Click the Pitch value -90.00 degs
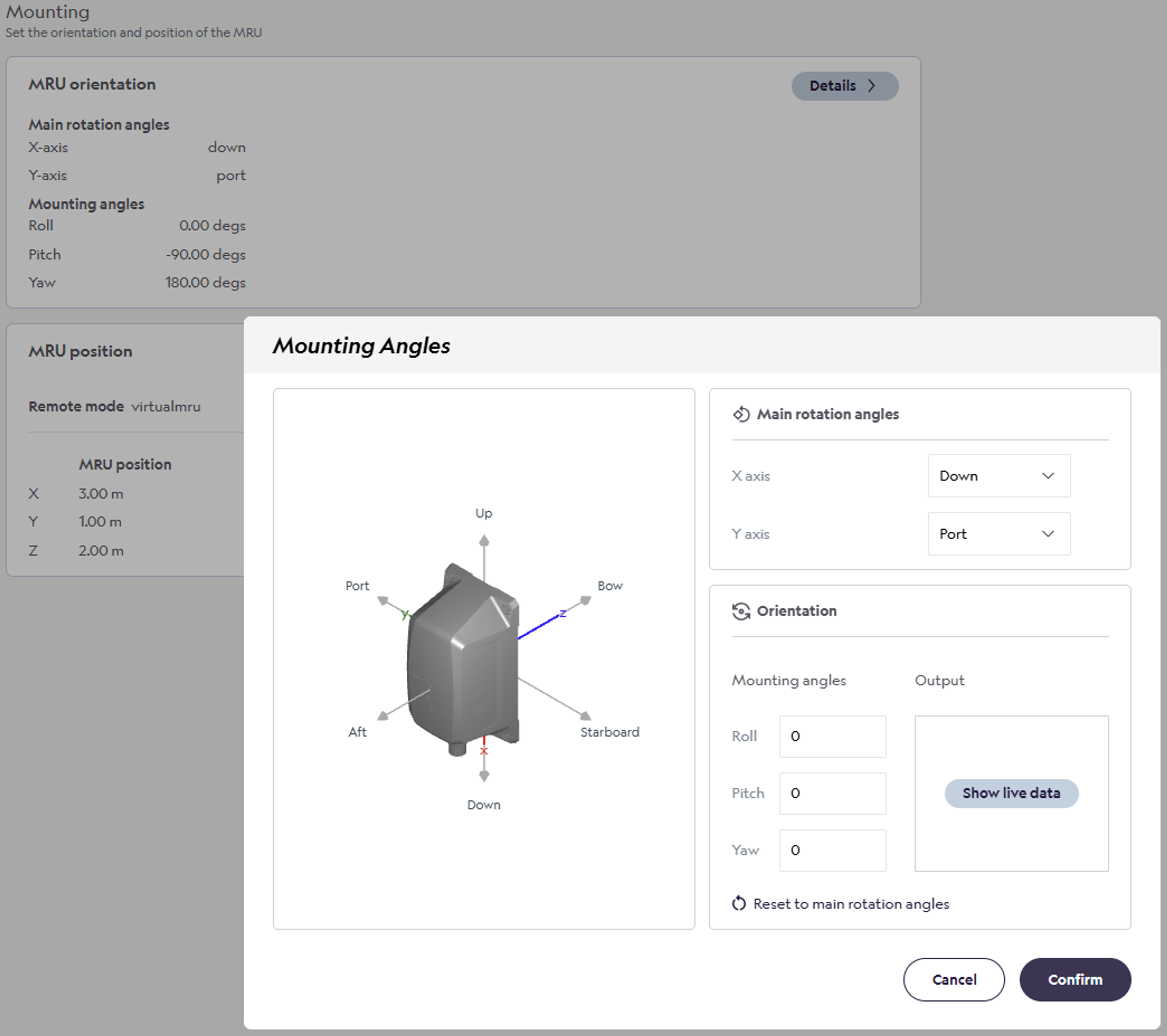 pos(205,255)
